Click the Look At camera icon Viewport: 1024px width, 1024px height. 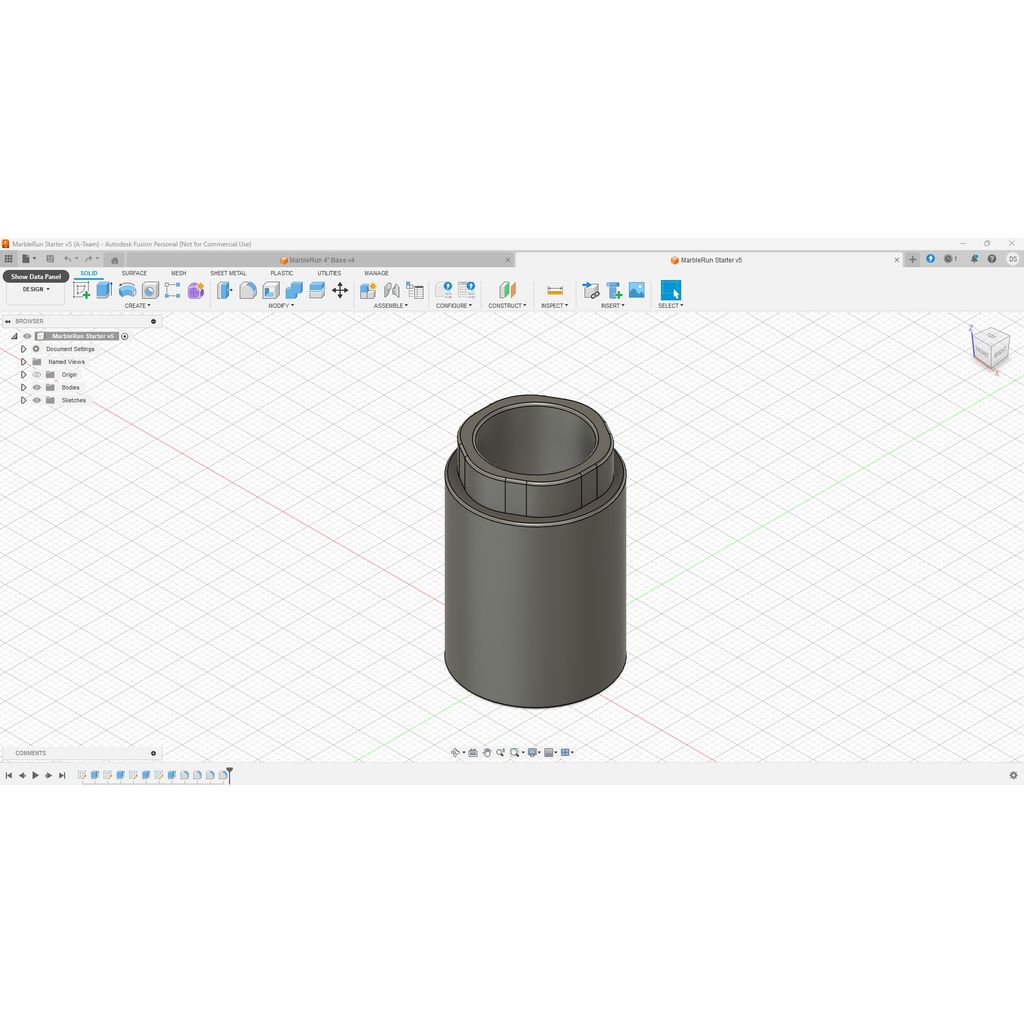pyautogui.click(x=473, y=752)
